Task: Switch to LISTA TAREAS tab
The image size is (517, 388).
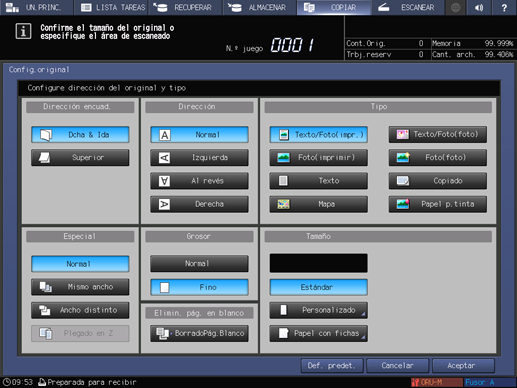Action: (111, 7)
